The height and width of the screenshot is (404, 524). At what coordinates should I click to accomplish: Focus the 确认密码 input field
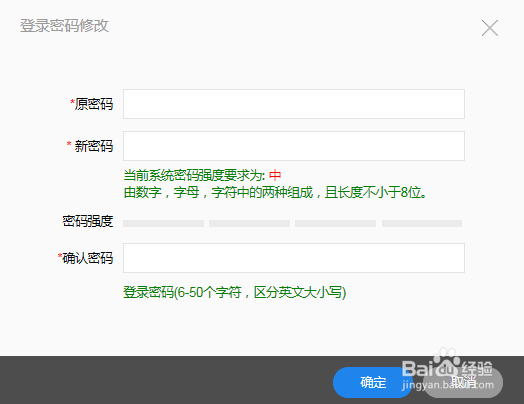point(294,258)
